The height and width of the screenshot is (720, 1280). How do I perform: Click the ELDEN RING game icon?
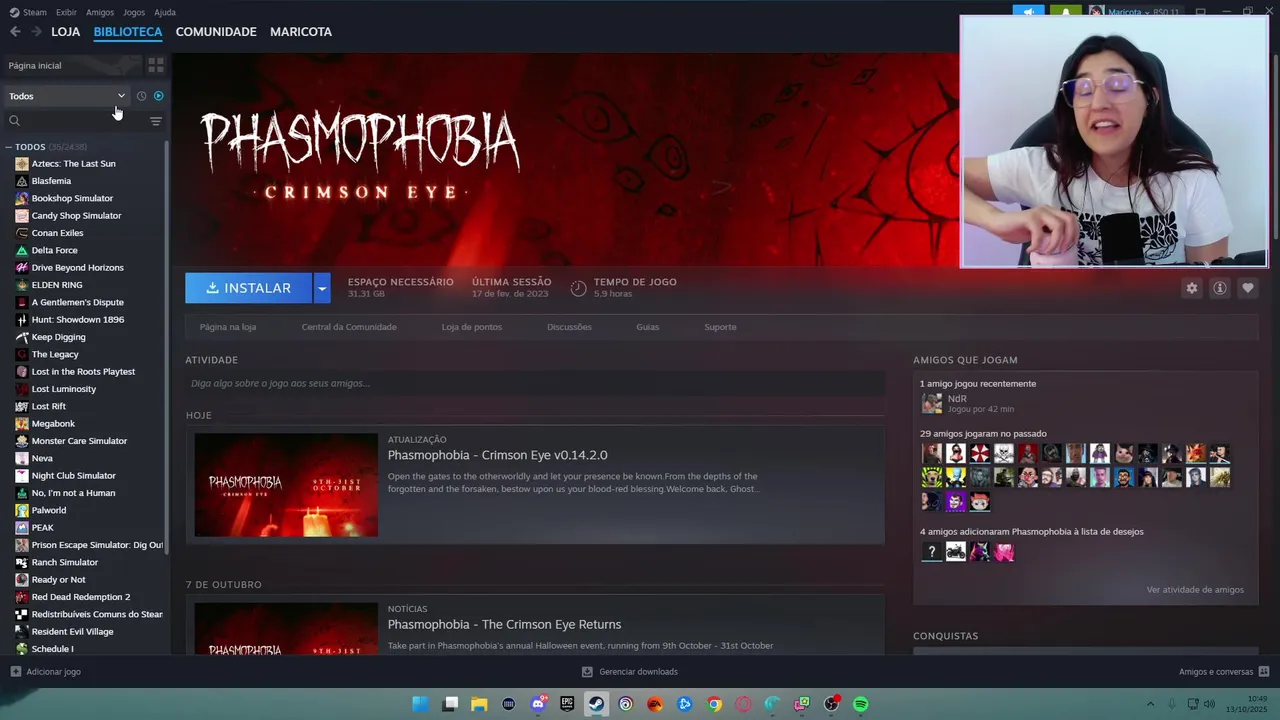tap(22, 285)
